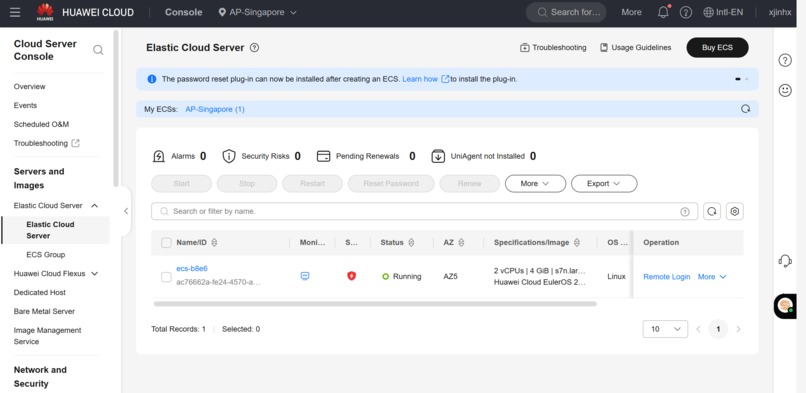This screenshot has height=393, width=806.
Task: Open the customer service headset icon
Action: [x=785, y=261]
